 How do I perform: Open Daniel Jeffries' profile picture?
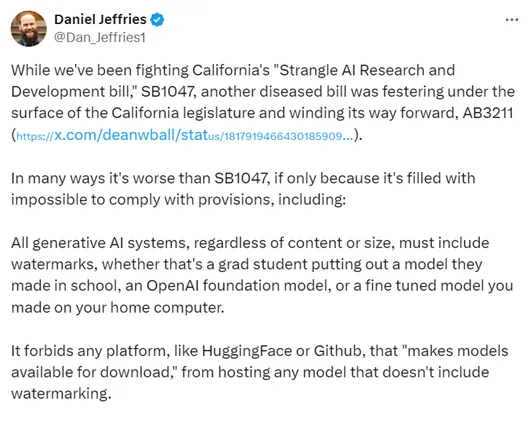29,28
